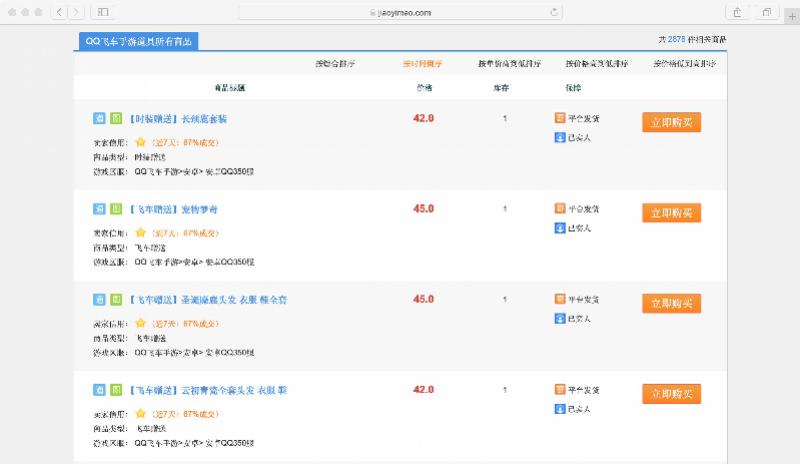Select the QQ飞车手游道具所有商品 tab

click(138, 41)
